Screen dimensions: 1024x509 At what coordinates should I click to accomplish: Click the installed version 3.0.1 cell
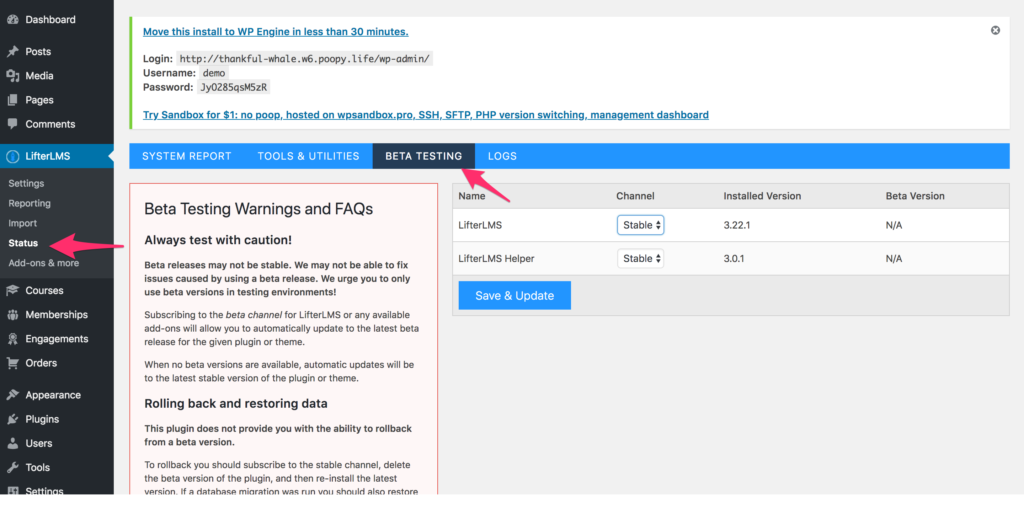point(734,258)
